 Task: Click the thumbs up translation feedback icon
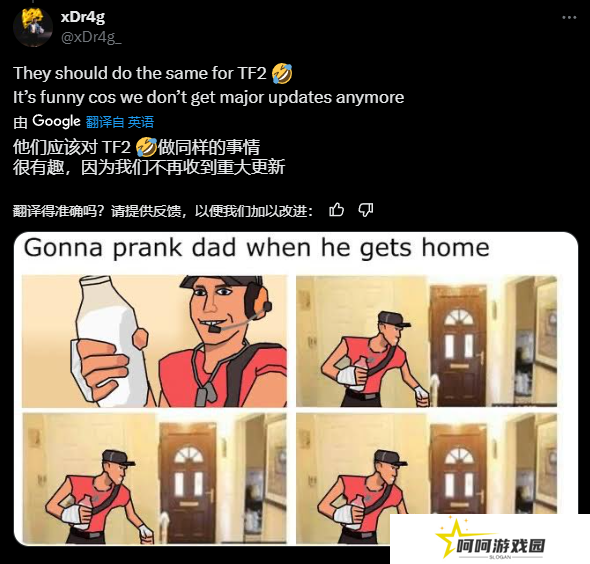point(336,210)
